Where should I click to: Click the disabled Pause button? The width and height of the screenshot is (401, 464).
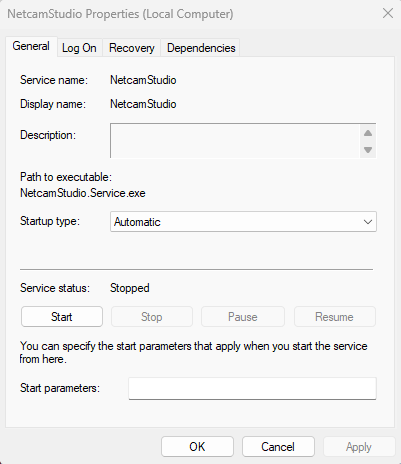tap(243, 317)
